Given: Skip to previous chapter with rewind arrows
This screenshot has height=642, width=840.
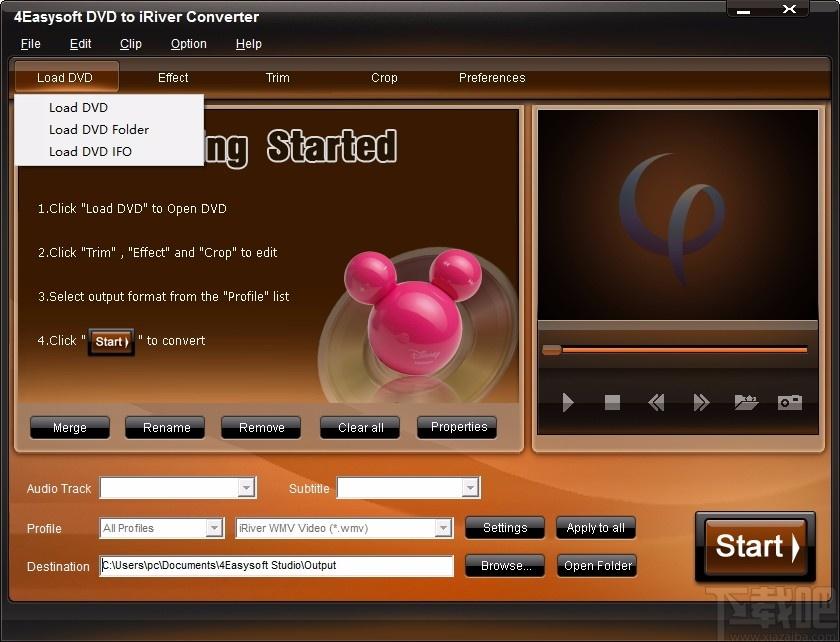Looking at the screenshot, I should 656,402.
